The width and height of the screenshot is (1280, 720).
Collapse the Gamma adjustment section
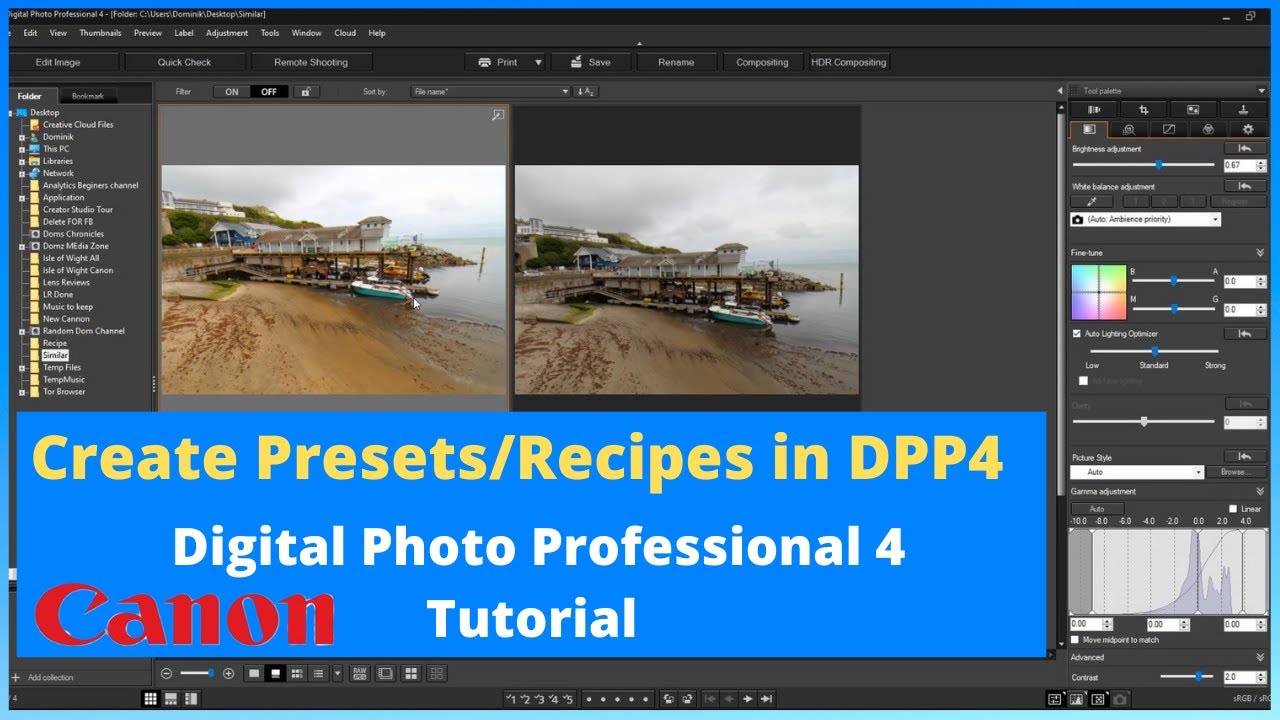(x=1260, y=491)
